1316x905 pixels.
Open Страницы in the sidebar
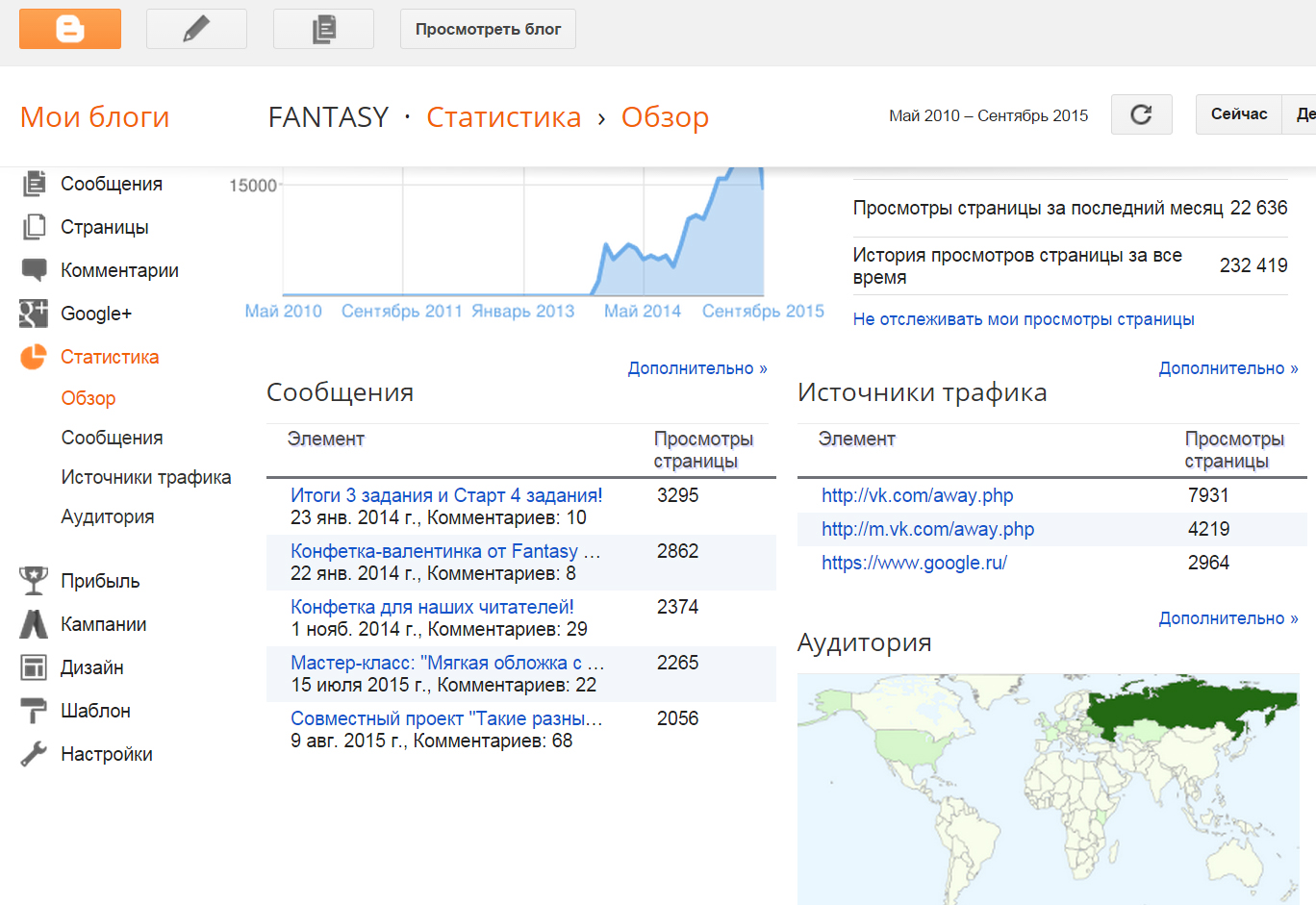105,227
